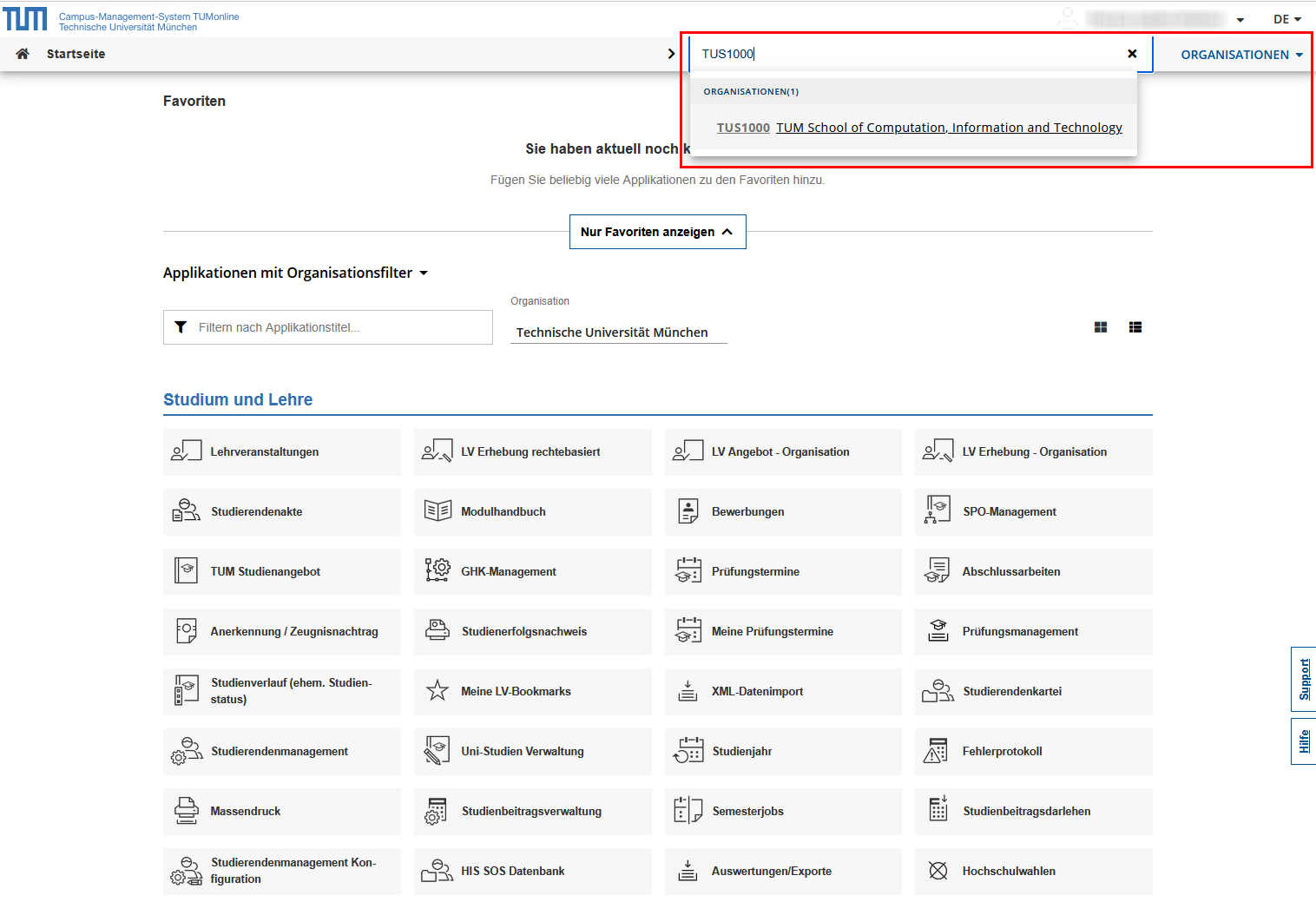Click the GHK-Management gear icon
Viewport: 1316px width, 902px height.
pos(438,571)
